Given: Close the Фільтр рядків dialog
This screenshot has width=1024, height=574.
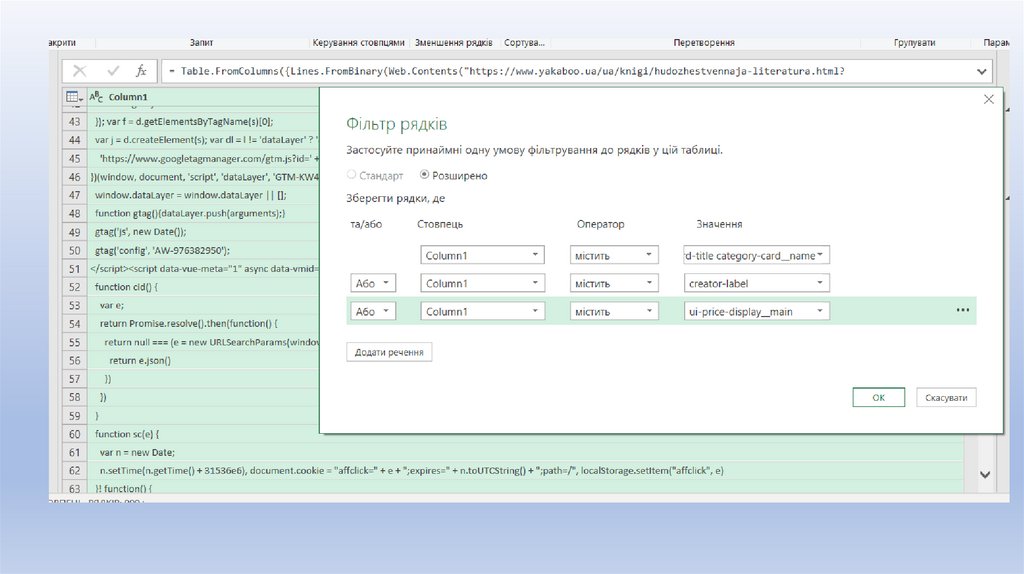Looking at the screenshot, I should [x=988, y=99].
